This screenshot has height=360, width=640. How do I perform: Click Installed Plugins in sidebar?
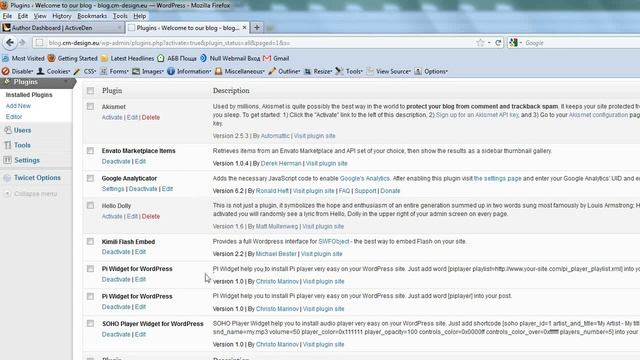point(29,95)
